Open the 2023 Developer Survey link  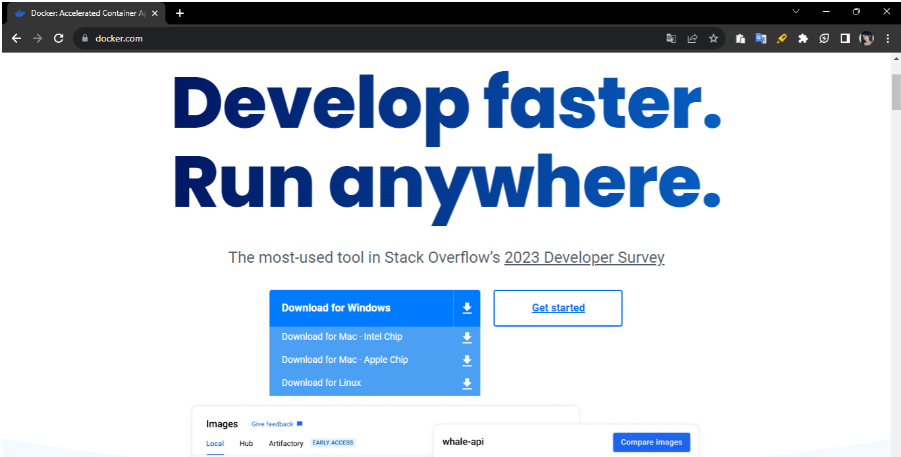[584, 258]
